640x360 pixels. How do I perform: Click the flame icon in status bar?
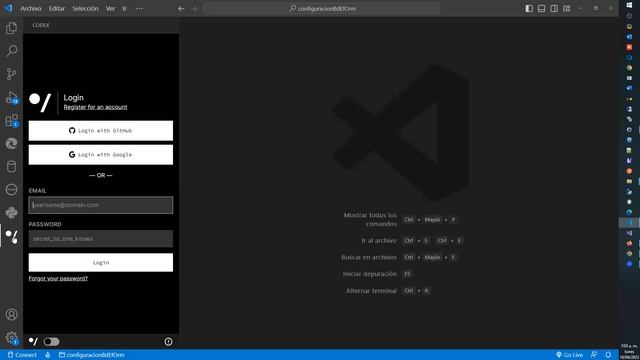click(x=48, y=355)
